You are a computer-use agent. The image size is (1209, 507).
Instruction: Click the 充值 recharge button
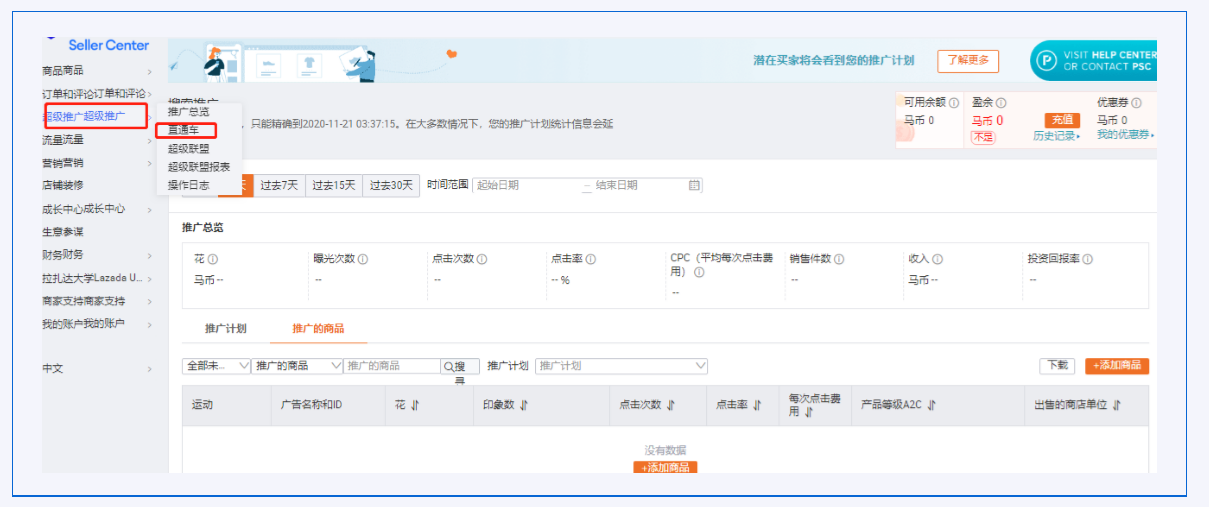(x=1062, y=120)
